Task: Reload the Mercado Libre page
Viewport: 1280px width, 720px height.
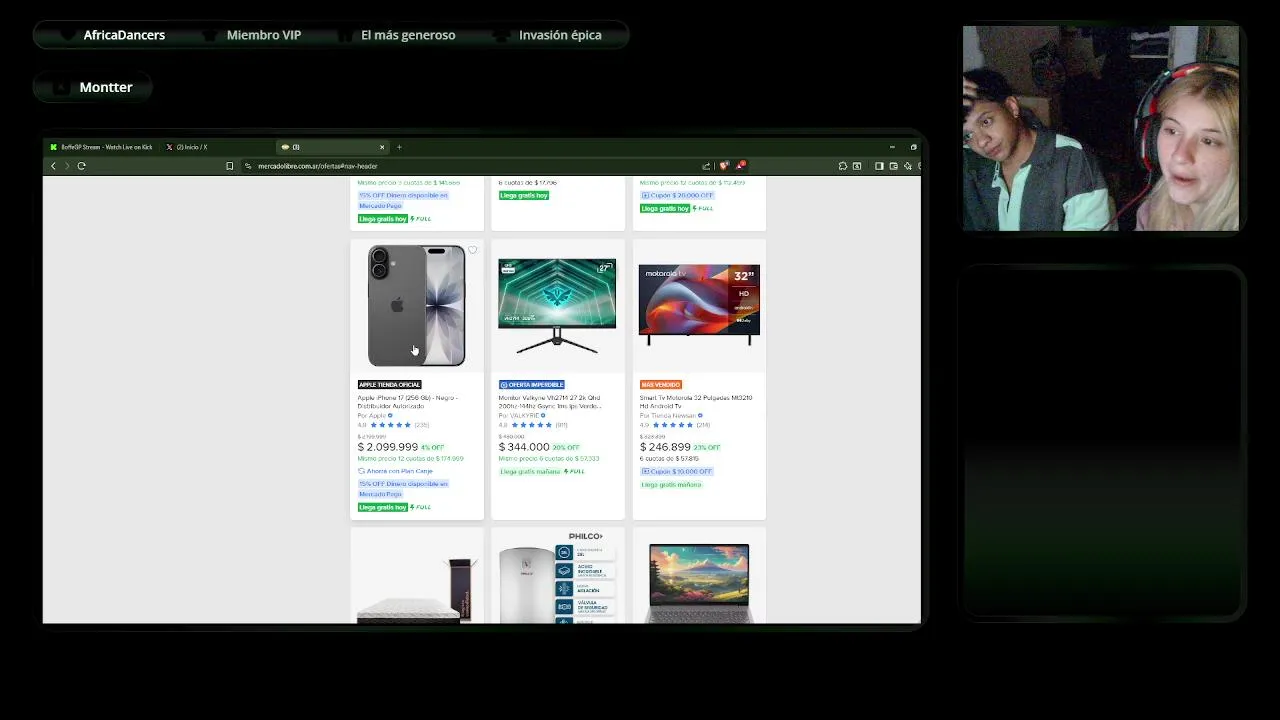Action: tap(81, 166)
